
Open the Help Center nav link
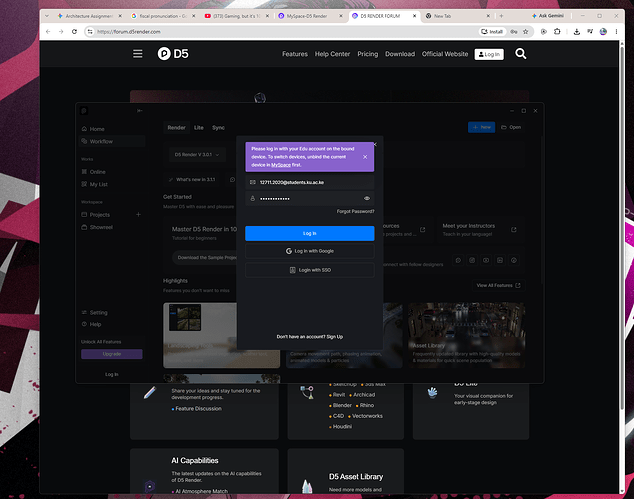point(332,54)
